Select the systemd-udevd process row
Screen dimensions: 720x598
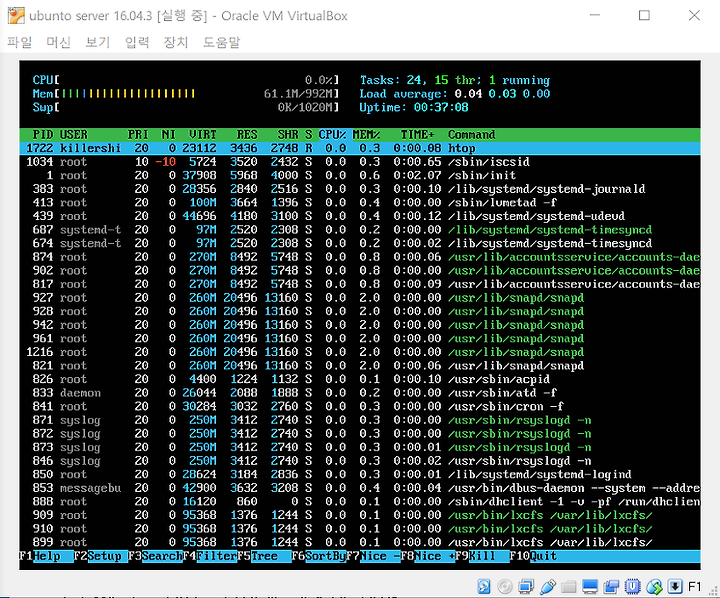(x=360, y=216)
